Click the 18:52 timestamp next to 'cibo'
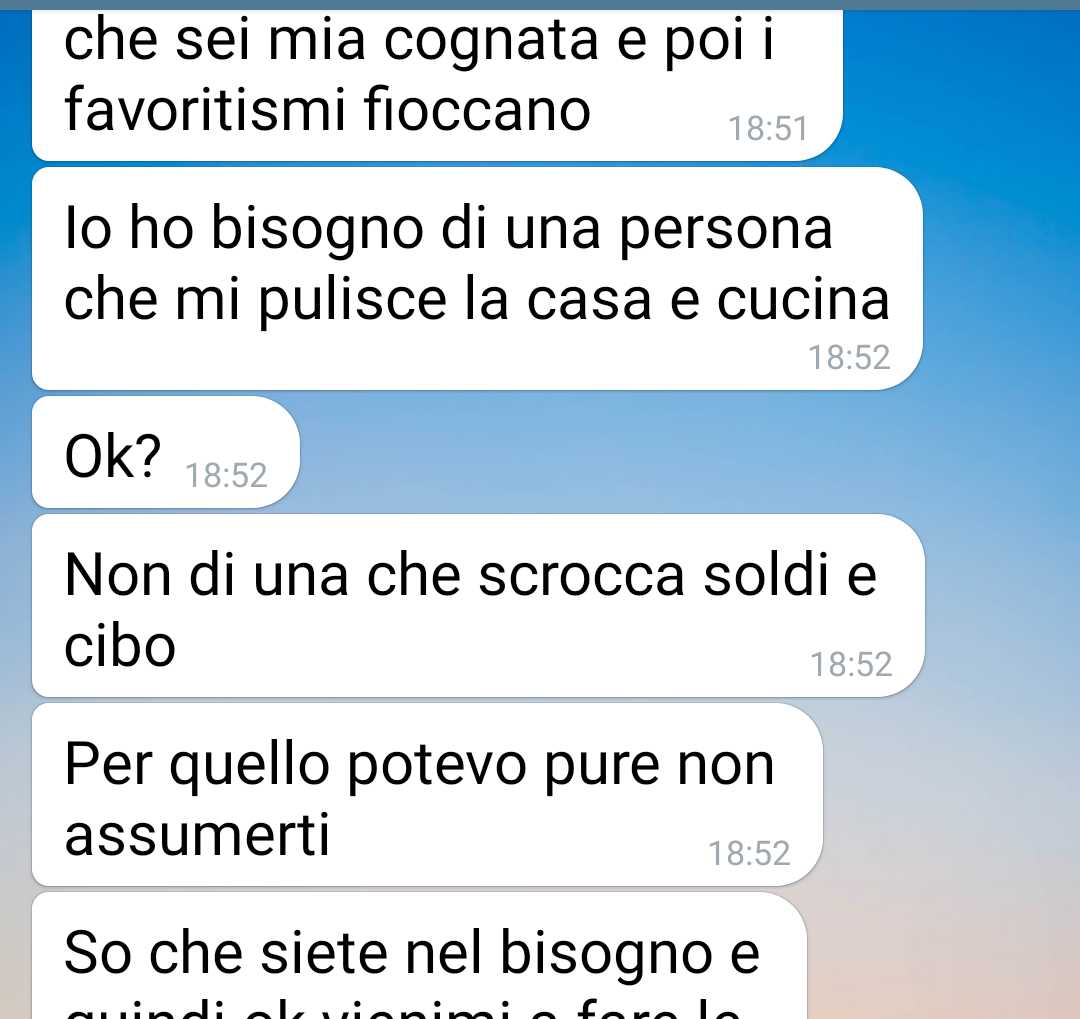The image size is (1080, 1019). (x=851, y=665)
